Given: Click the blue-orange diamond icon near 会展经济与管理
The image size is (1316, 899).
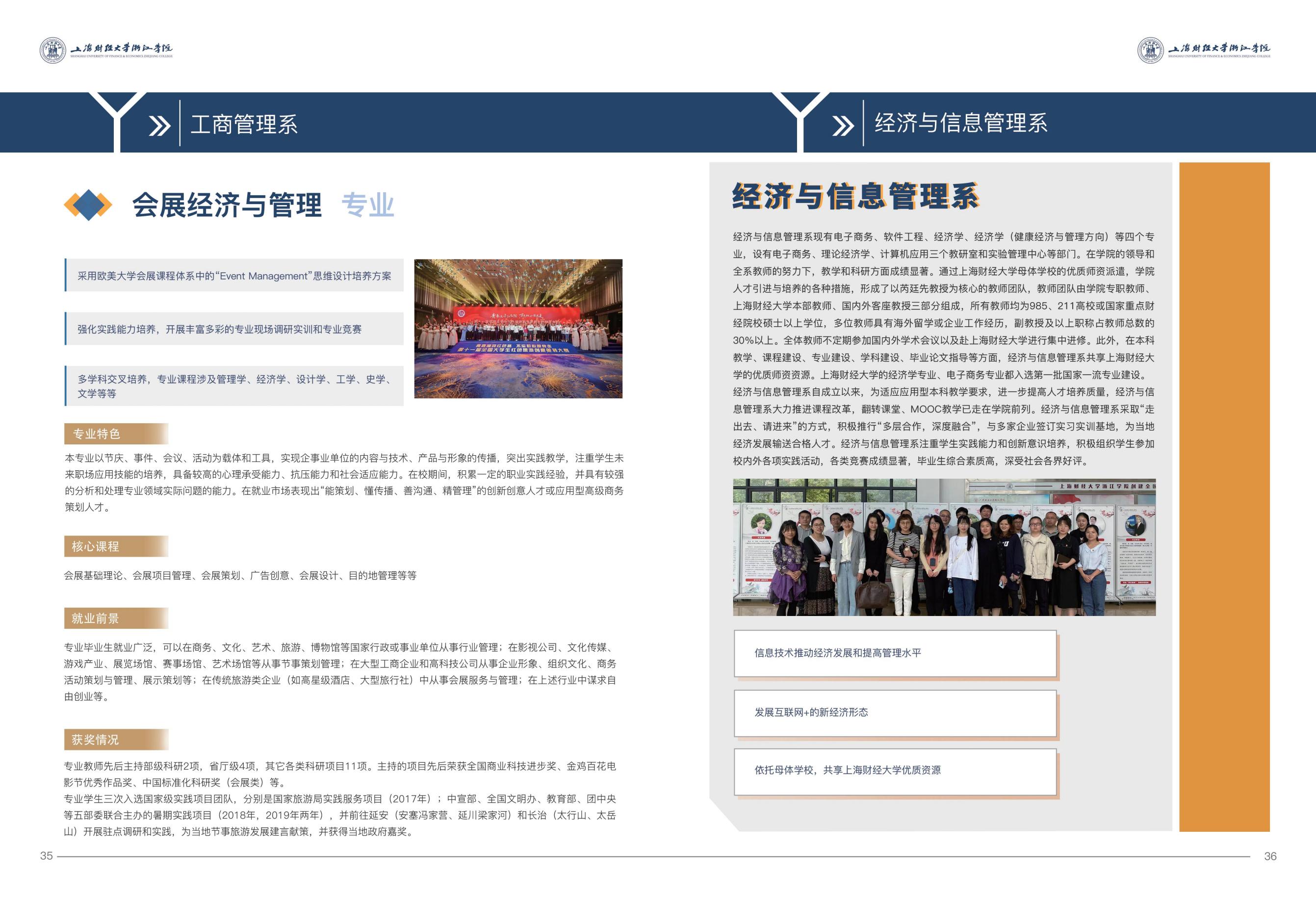Looking at the screenshot, I should click(88, 205).
